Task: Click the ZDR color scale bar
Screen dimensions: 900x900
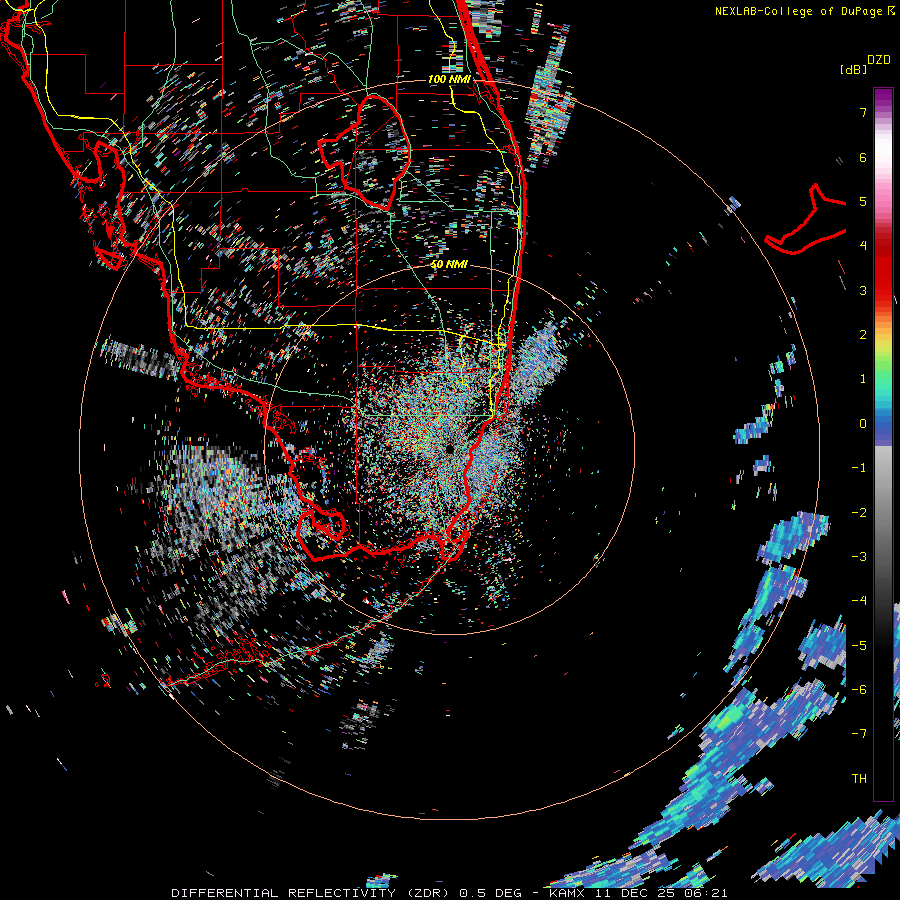Action: [883, 444]
